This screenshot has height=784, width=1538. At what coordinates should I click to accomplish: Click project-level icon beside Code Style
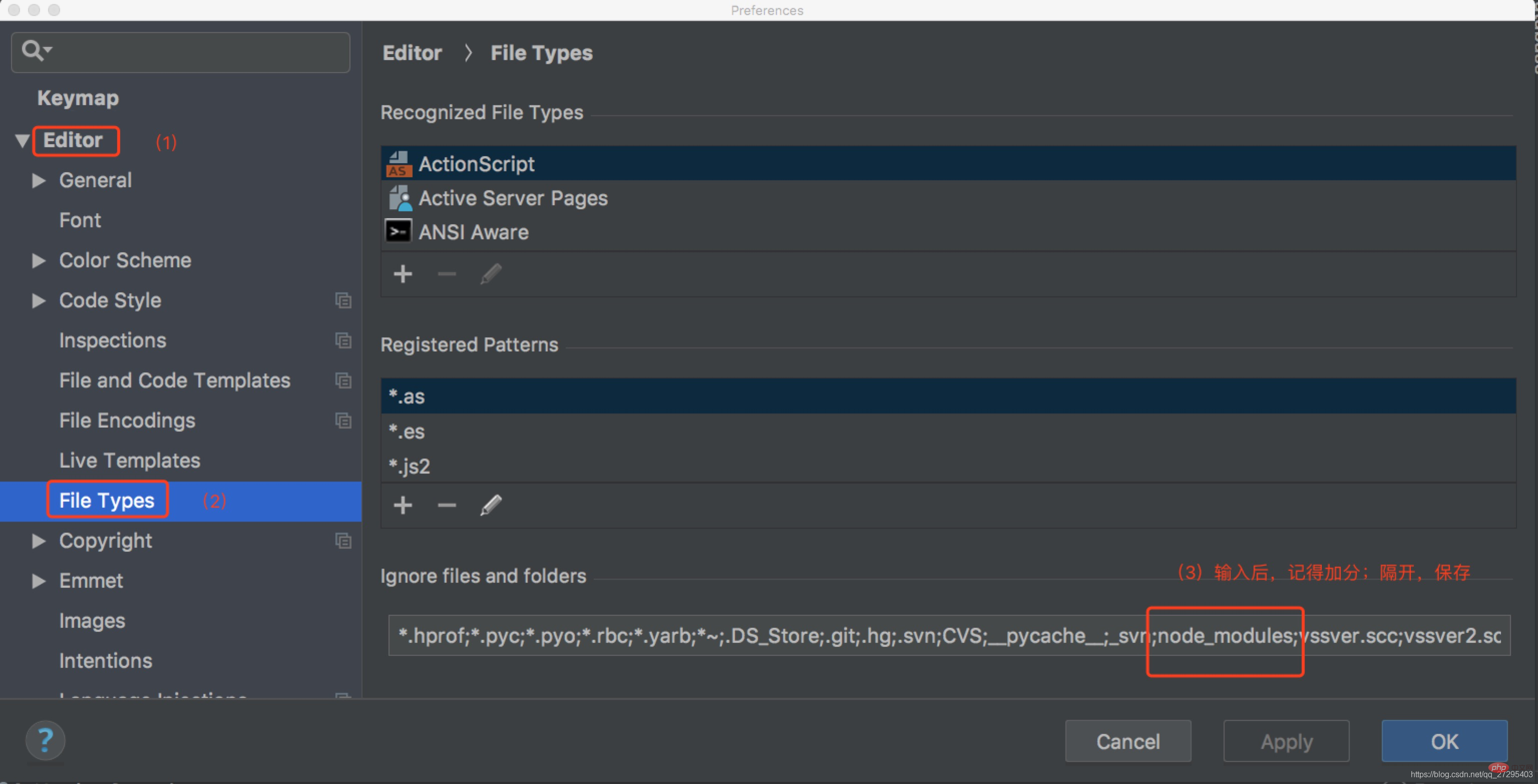point(343,300)
